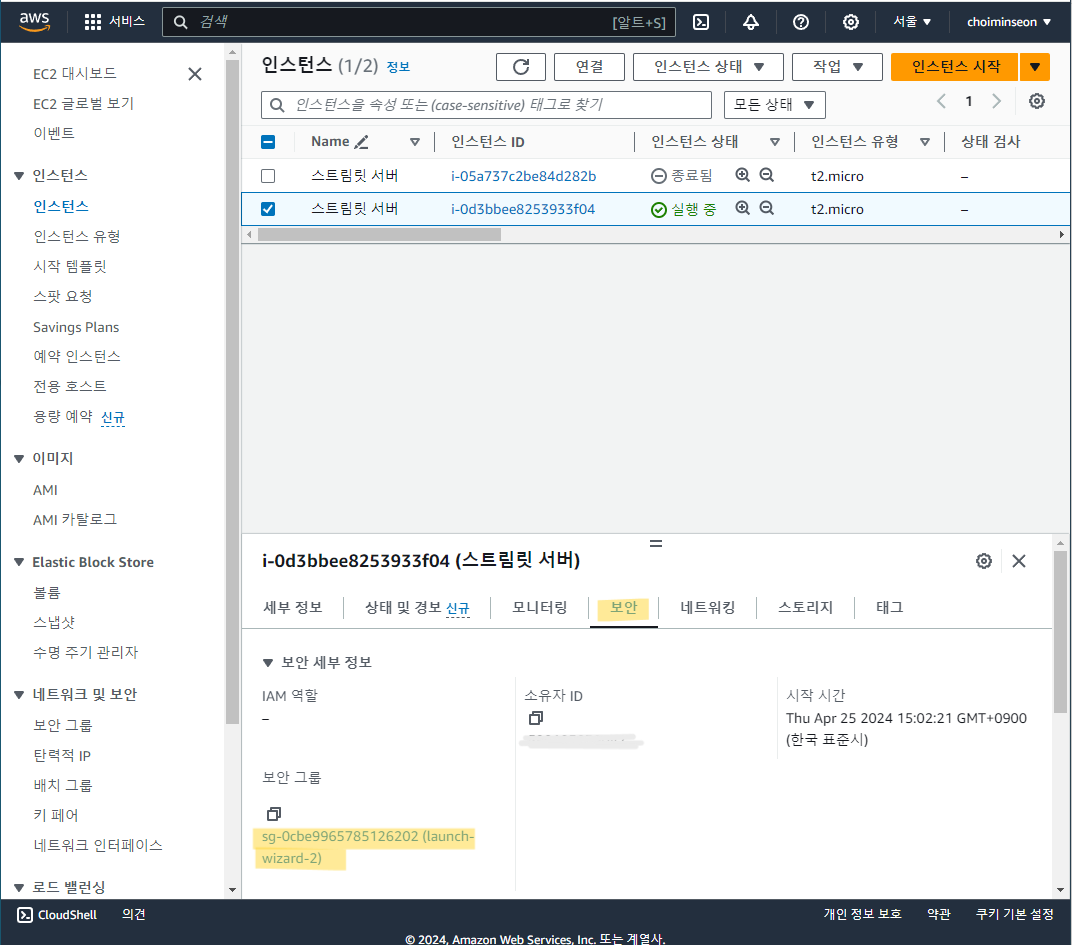Check the terminated instance row checkbox
The image size is (1072, 945).
[268, 176]
